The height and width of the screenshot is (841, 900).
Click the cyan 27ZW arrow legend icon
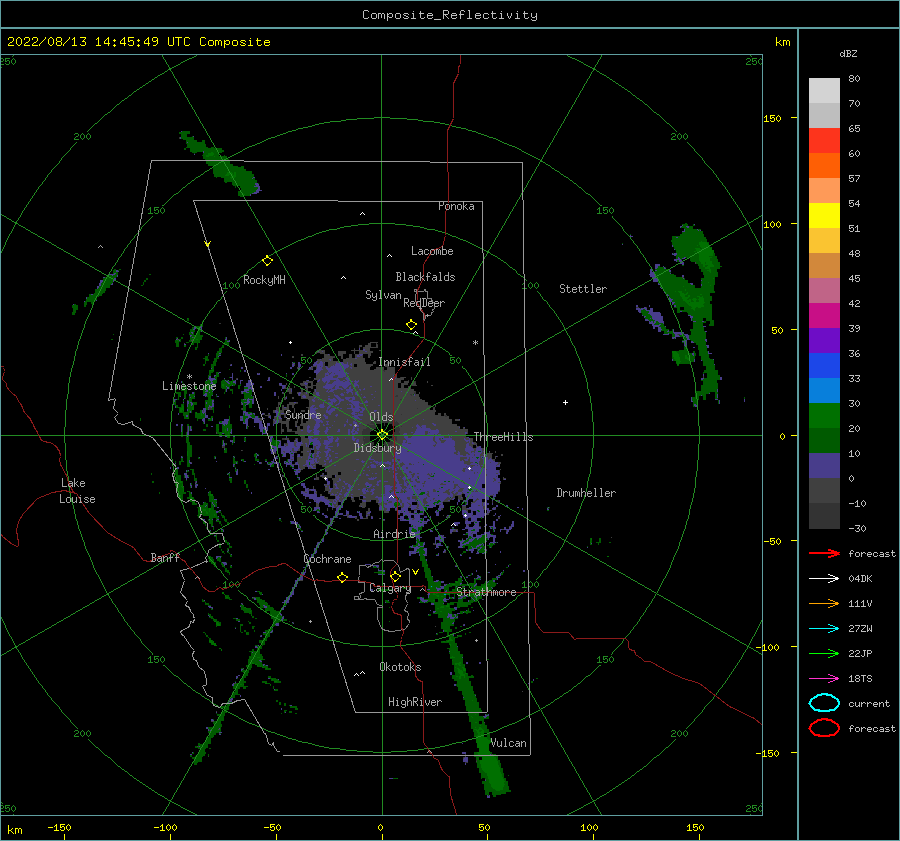tap(824, 628)
